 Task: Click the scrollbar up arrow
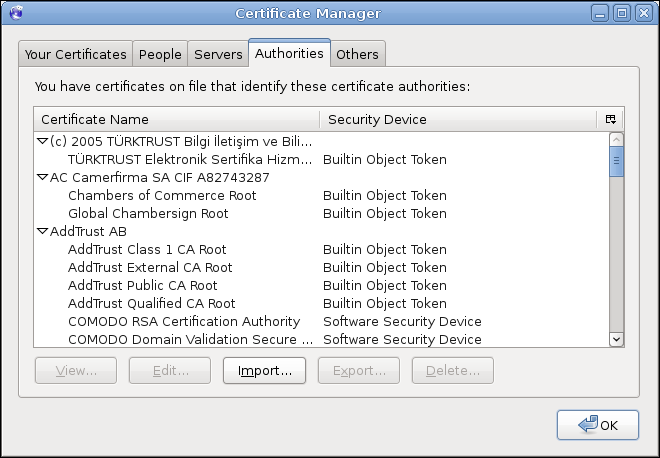pos(616,140)
